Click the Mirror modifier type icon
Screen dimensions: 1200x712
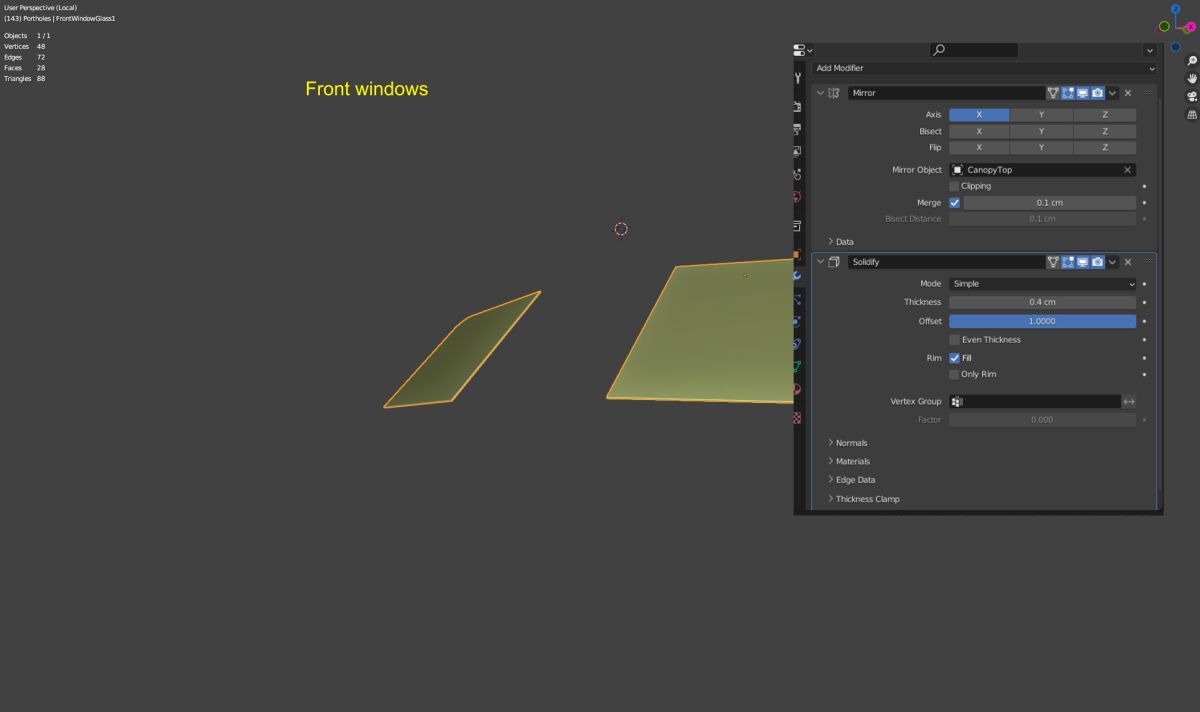(x=834, y=93)
